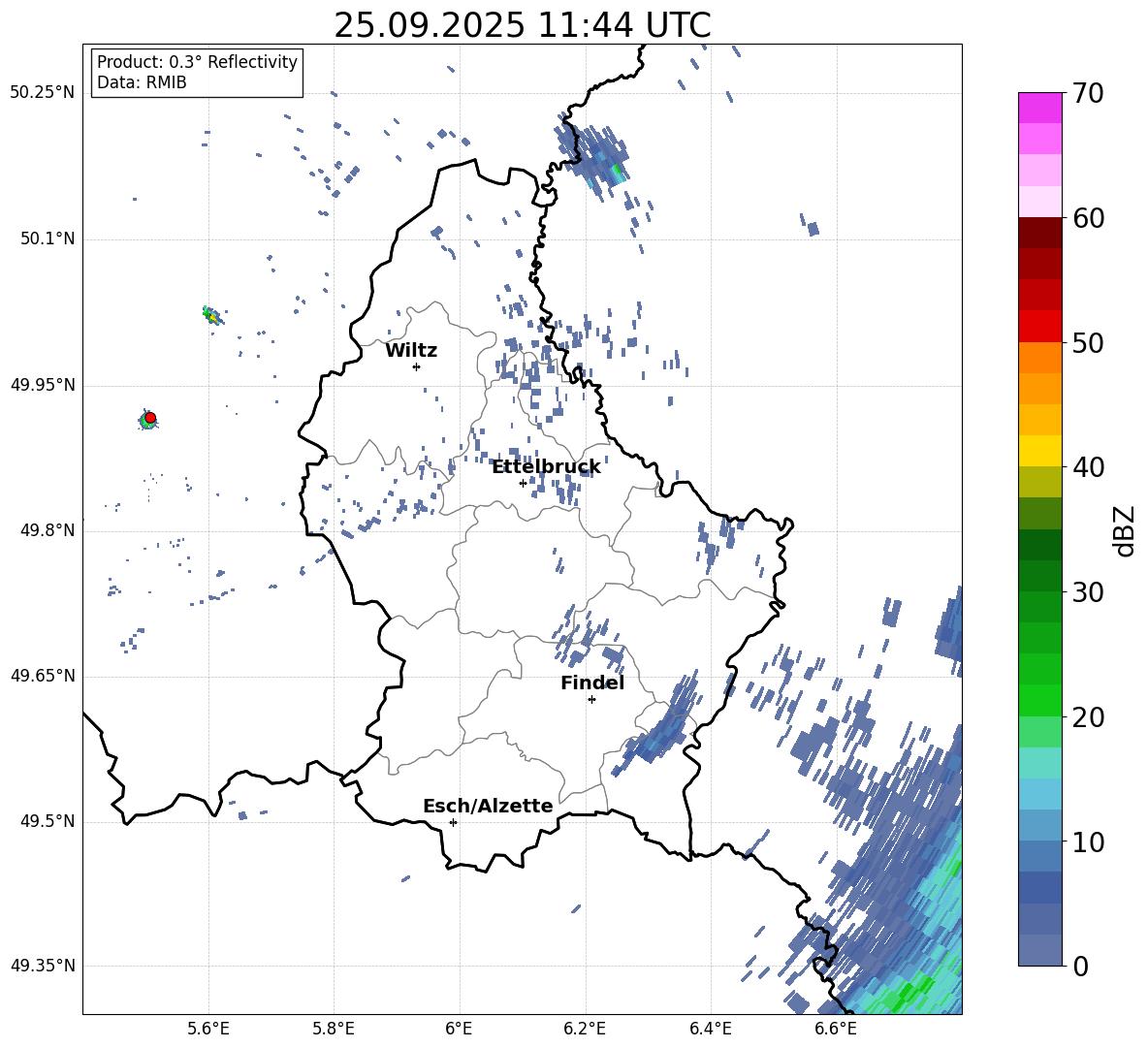Select the Findel station label
Screen dimensions: 1148x1048
pyautogui.click(x=592, y=683)
